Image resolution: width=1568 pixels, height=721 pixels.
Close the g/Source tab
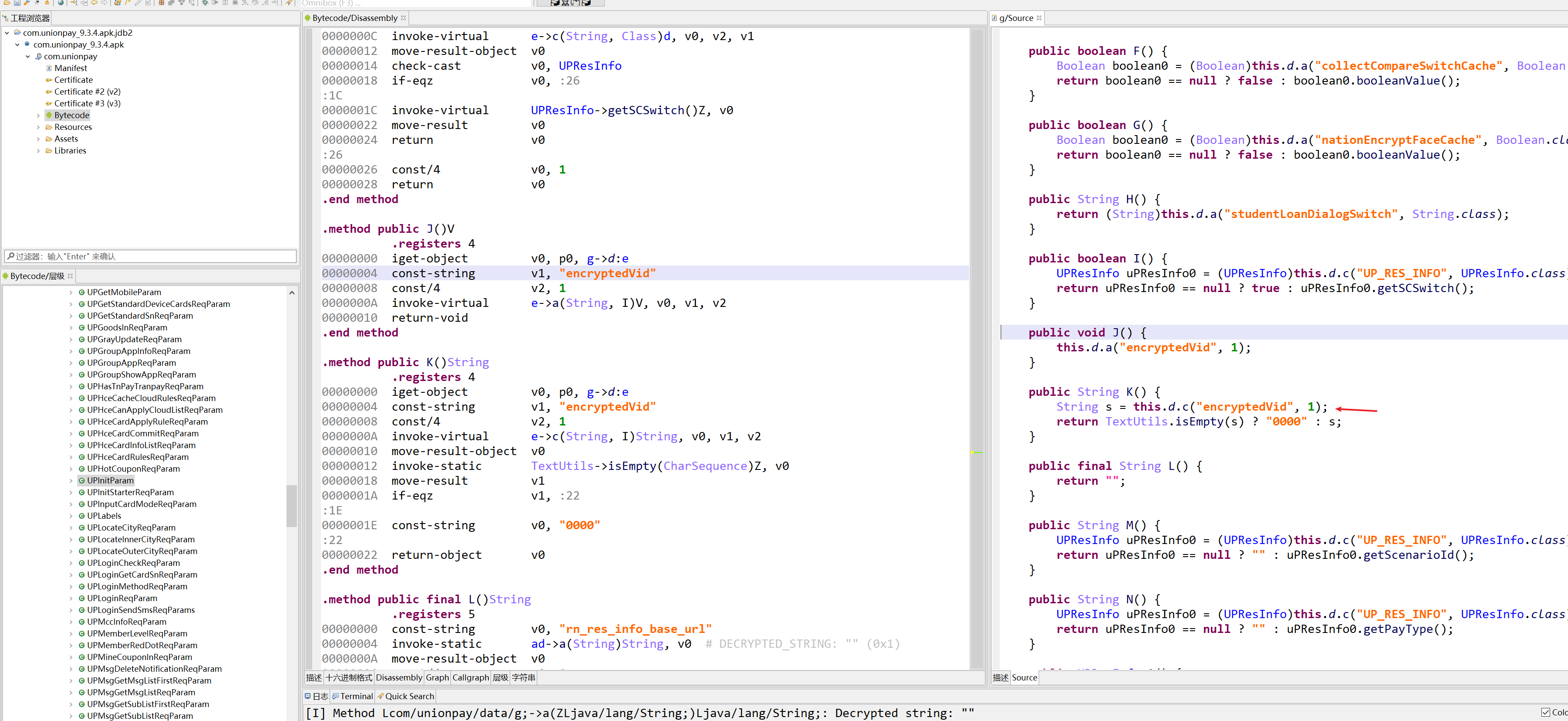1039,18
